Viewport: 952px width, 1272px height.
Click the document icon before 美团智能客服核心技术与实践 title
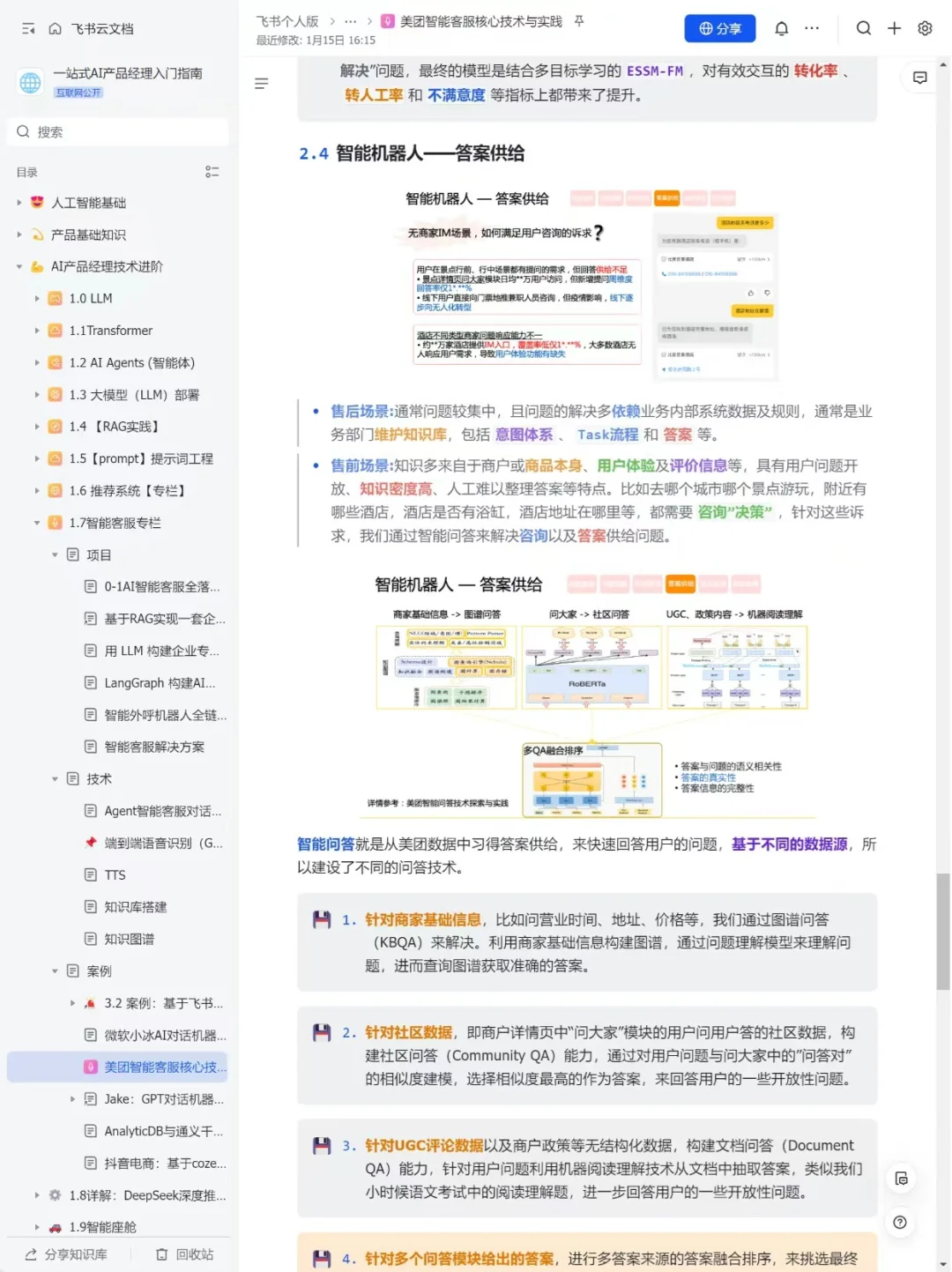(x=387, y=21)
